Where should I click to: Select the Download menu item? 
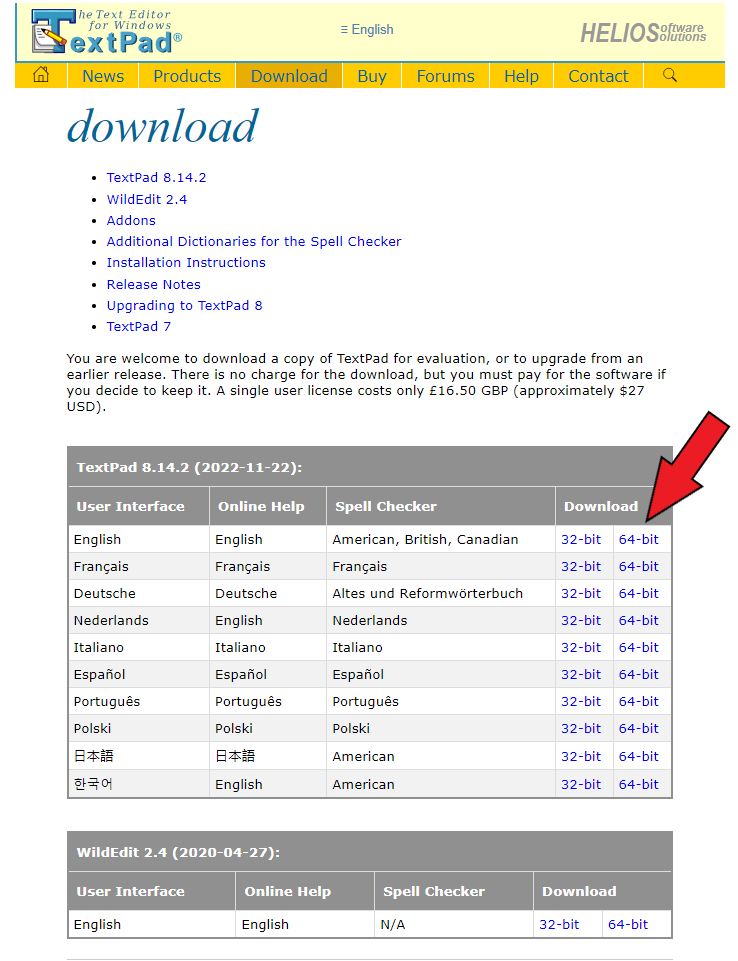click(x=289, y=76)
